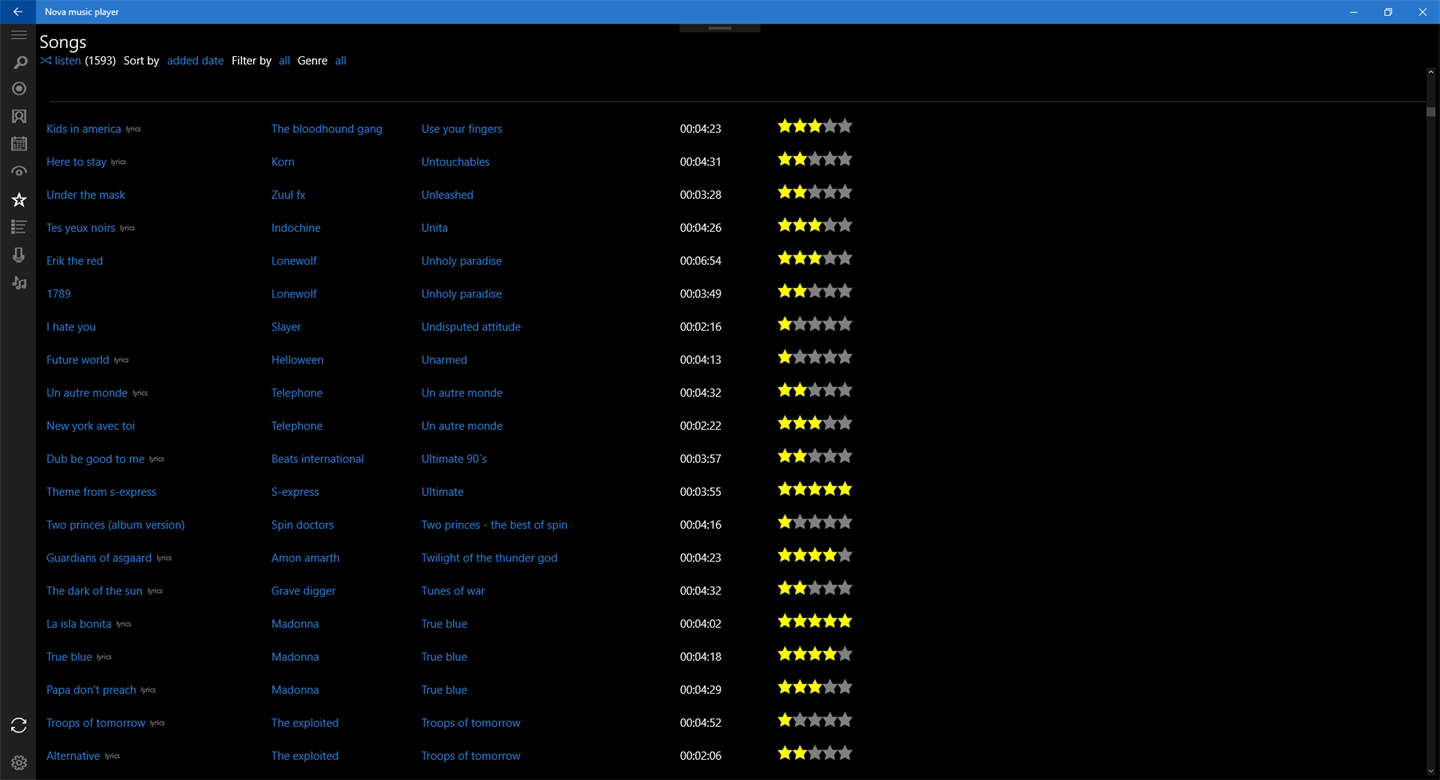Open artist Zuul fx
The height and width of the screenshot is (780, 1440).
pos(288,195)
